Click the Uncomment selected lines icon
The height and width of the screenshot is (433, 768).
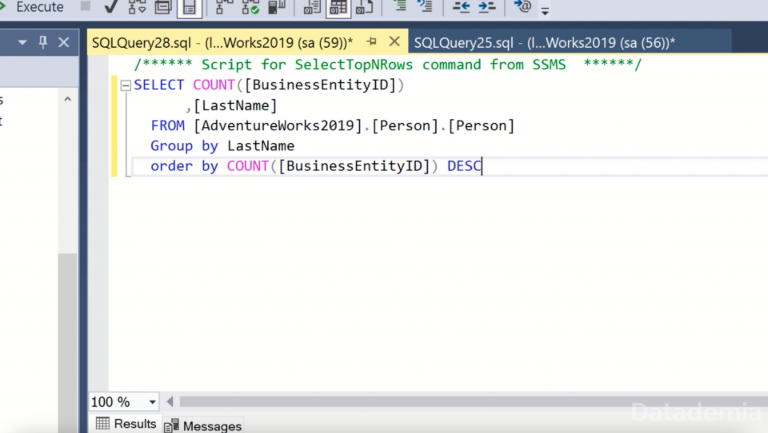(x=426, y=8)
